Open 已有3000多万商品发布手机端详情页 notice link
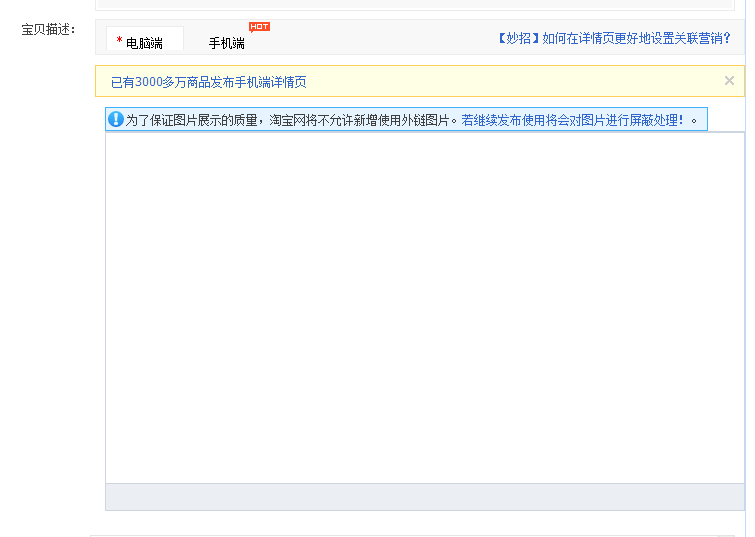755x537 pixels. point(208,82)
